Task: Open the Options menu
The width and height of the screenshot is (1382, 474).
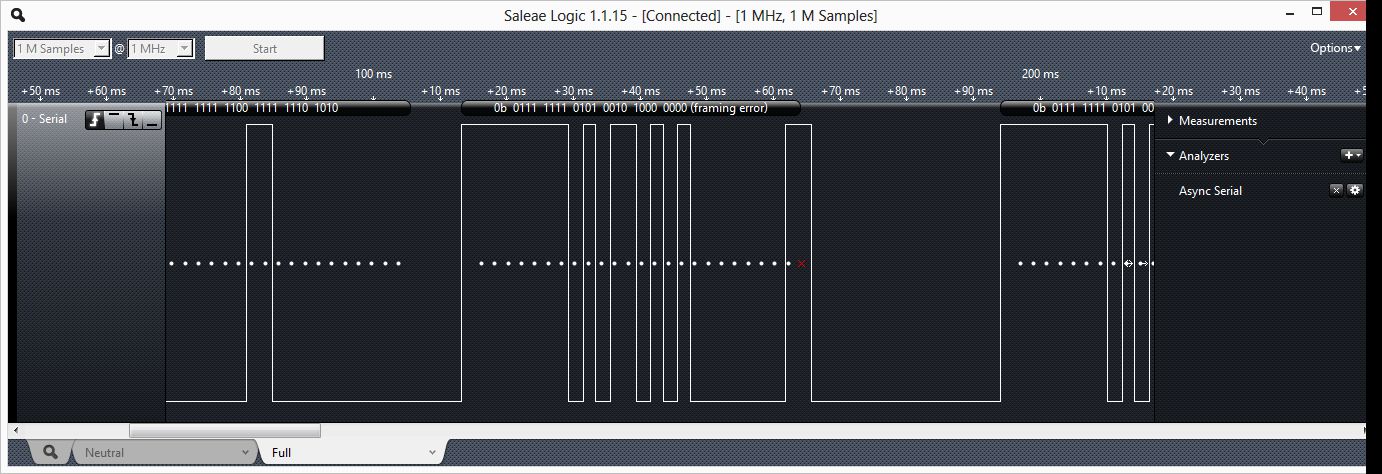Action: [x=1335, y=48]
